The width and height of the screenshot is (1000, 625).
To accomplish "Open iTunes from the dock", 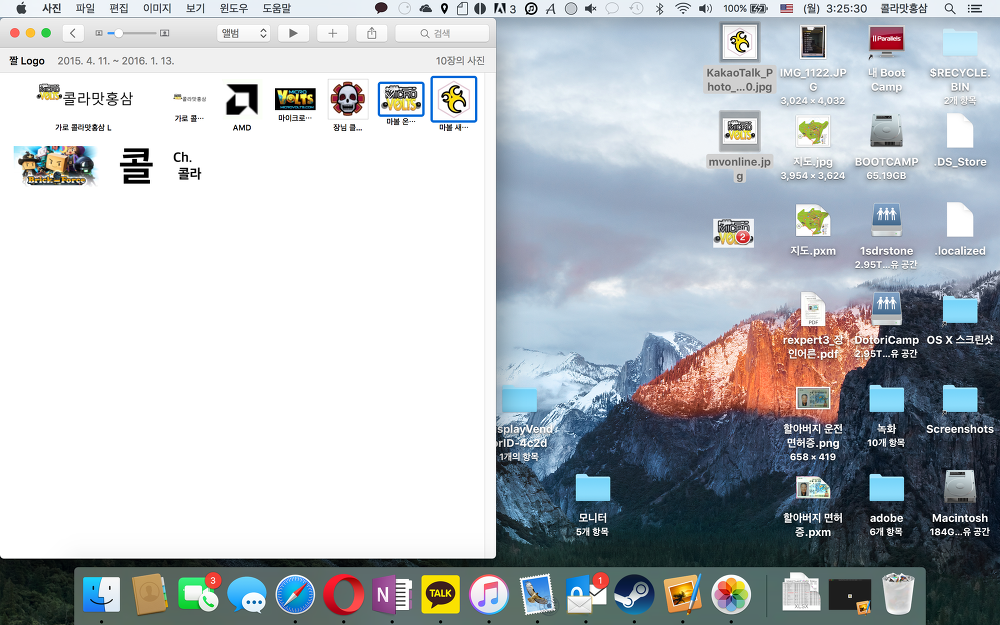I will pos(489,594).
